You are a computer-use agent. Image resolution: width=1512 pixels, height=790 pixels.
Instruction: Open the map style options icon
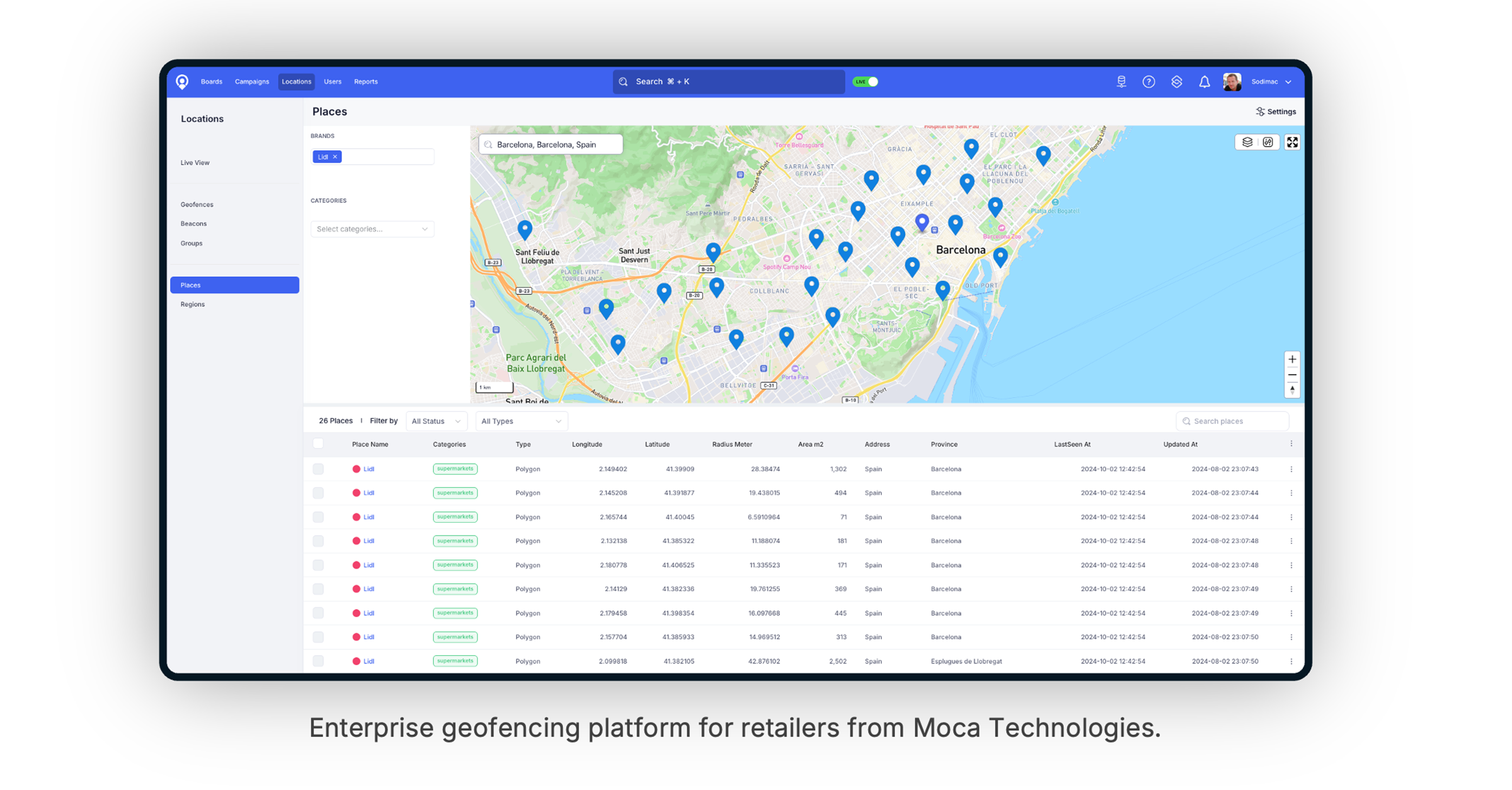point(1268,142)
